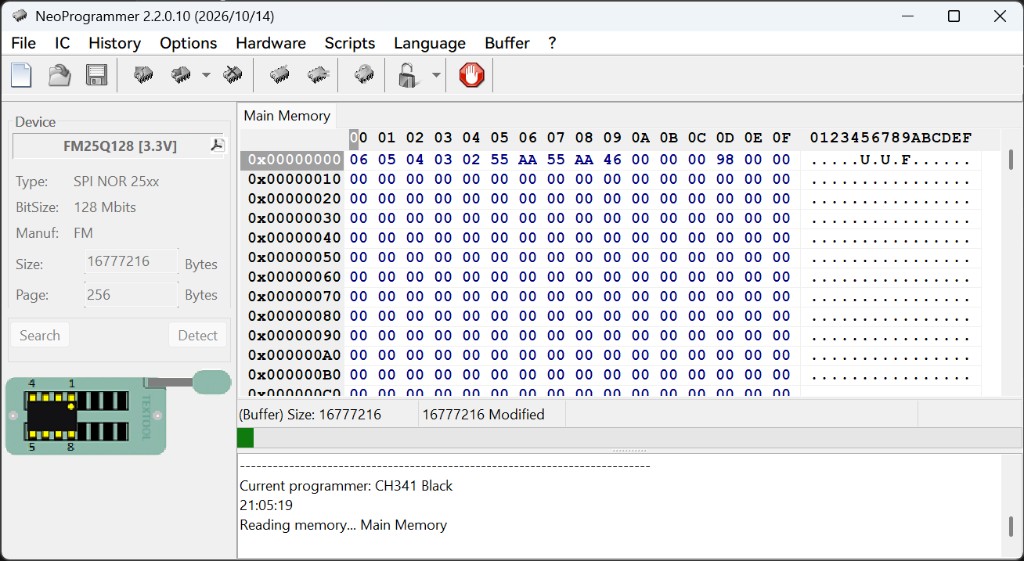This screenshot has width=1024, height=561.
Task: Click the Search button
Action: (x=40, y=335)
